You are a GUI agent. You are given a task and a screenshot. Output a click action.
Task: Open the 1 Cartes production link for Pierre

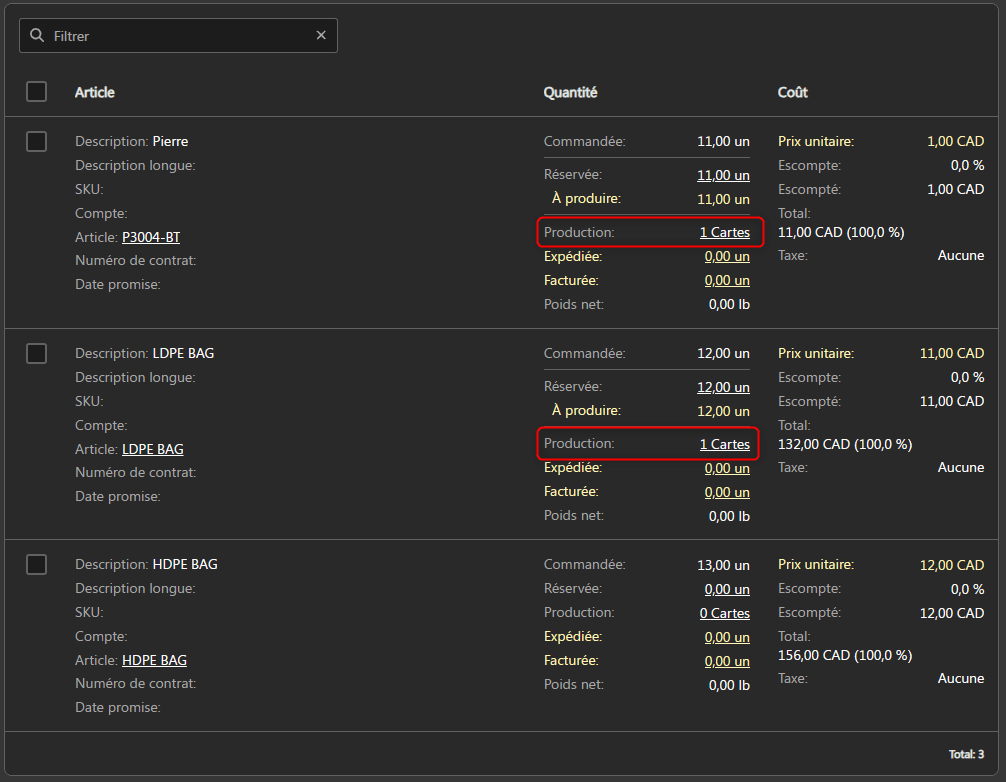[724, 233]
